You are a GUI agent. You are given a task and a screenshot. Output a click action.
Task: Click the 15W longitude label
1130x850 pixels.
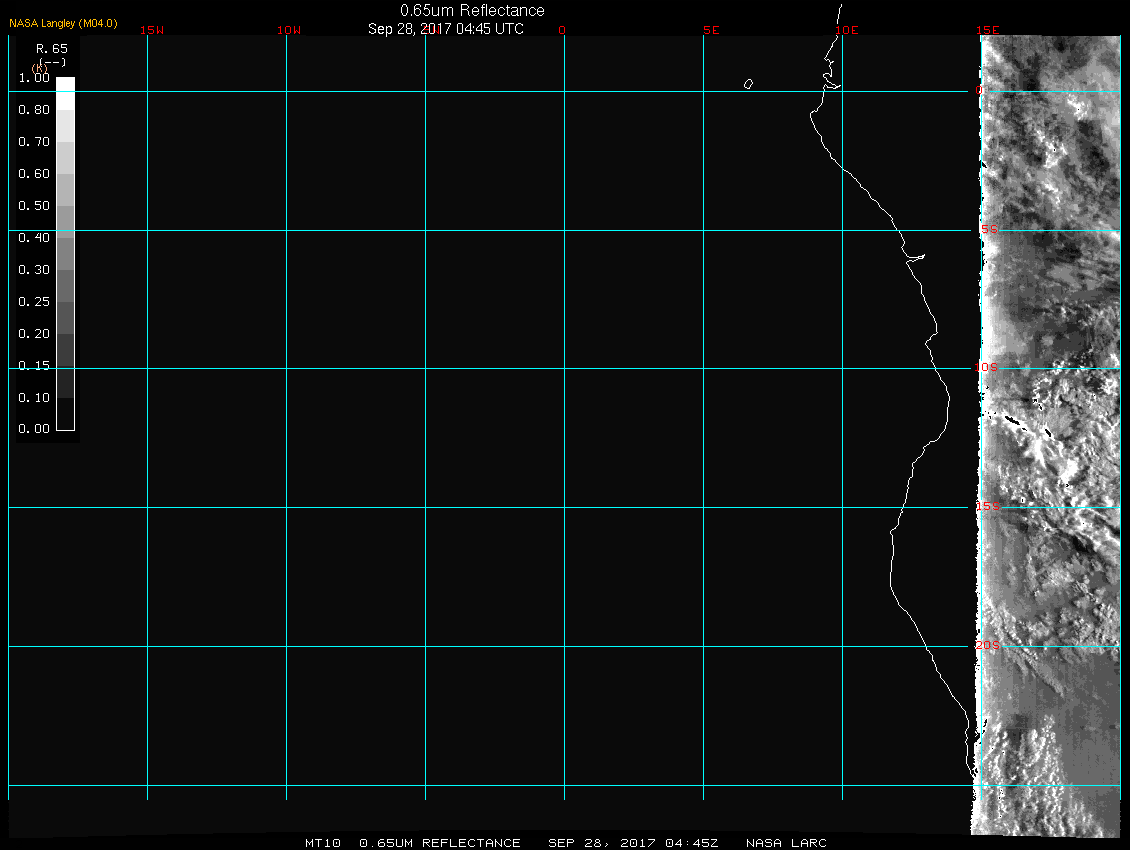click(152, 30)
